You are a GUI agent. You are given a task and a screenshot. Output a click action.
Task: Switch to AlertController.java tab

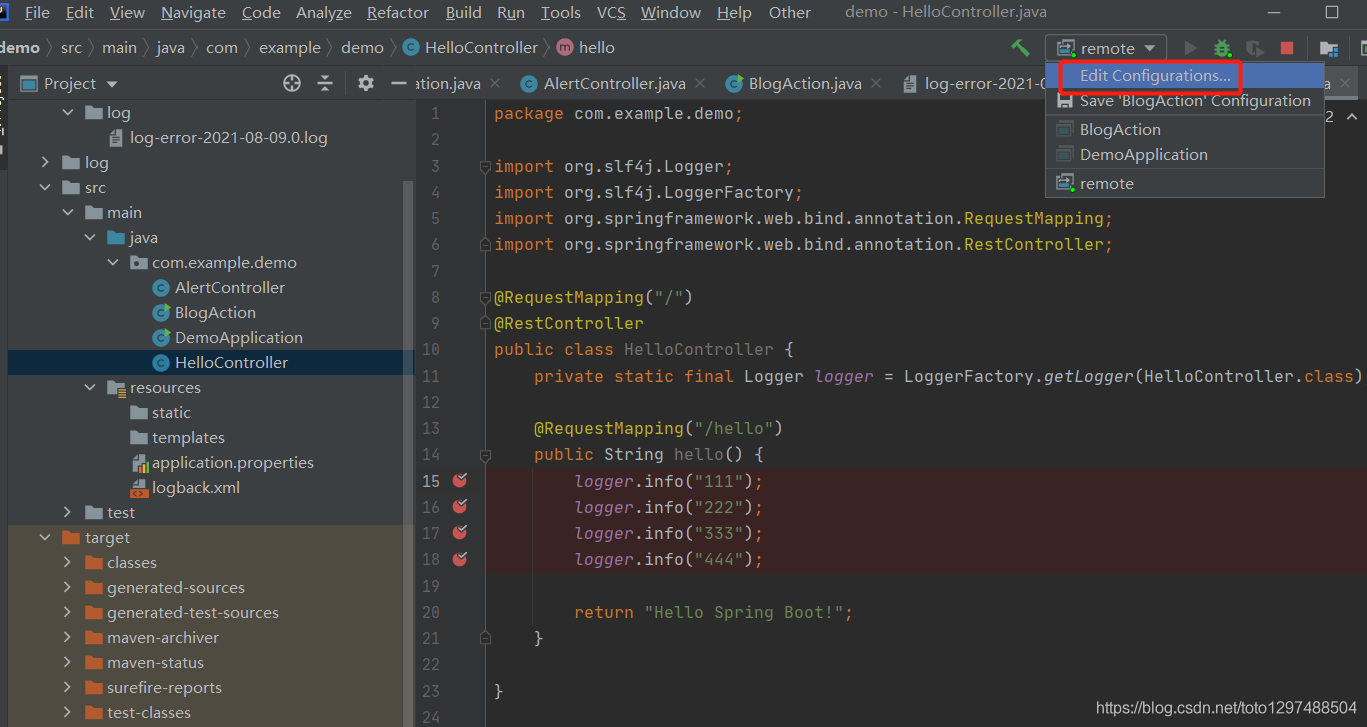[x=605, y=83]
